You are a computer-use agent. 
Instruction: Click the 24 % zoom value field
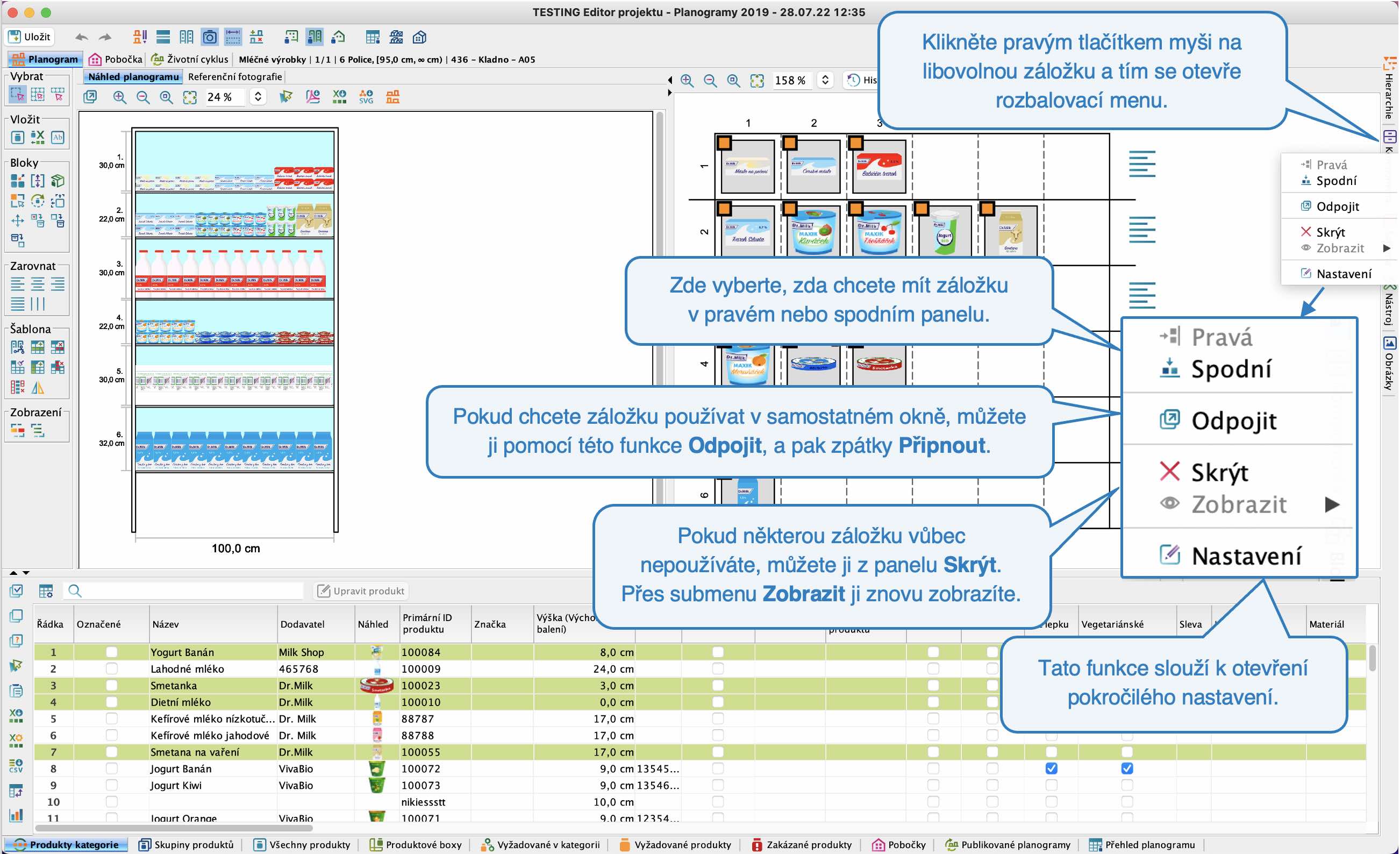[226, 97]
